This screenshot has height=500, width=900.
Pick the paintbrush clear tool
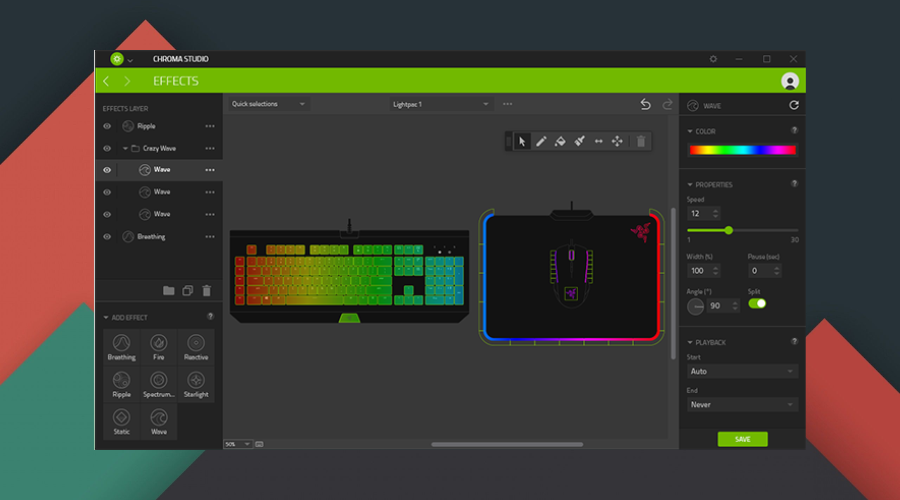[579, 141]
